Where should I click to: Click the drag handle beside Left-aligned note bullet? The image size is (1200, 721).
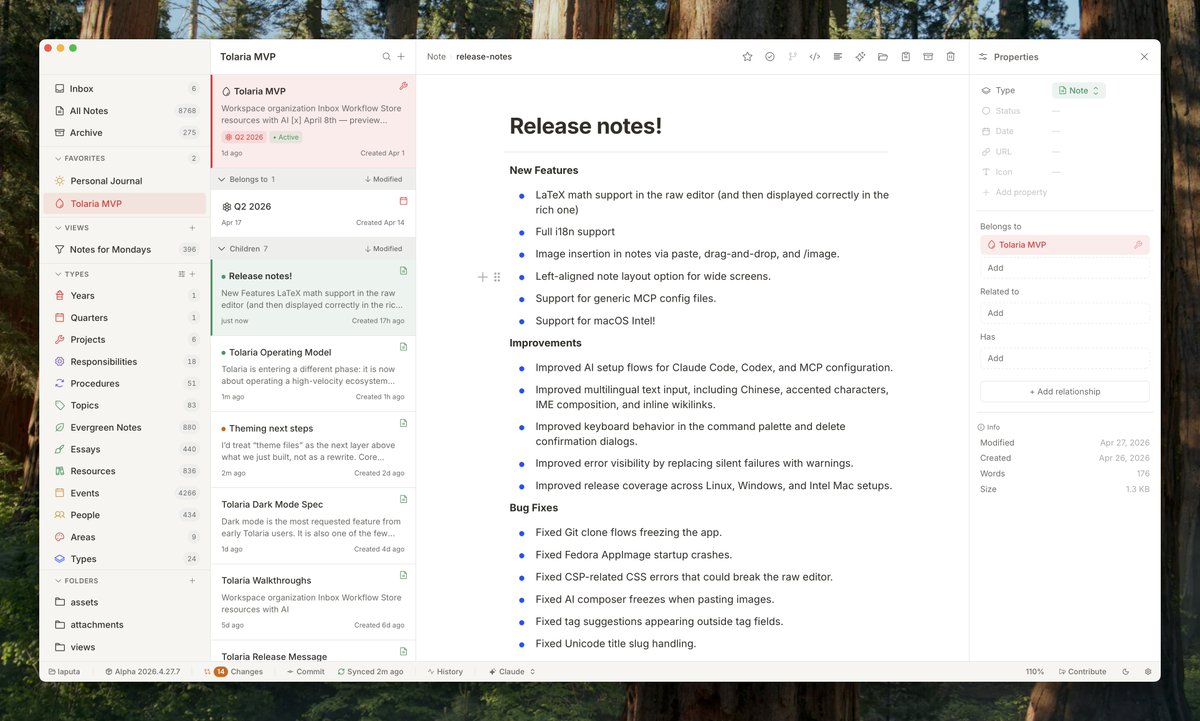[x=497, y=277]
